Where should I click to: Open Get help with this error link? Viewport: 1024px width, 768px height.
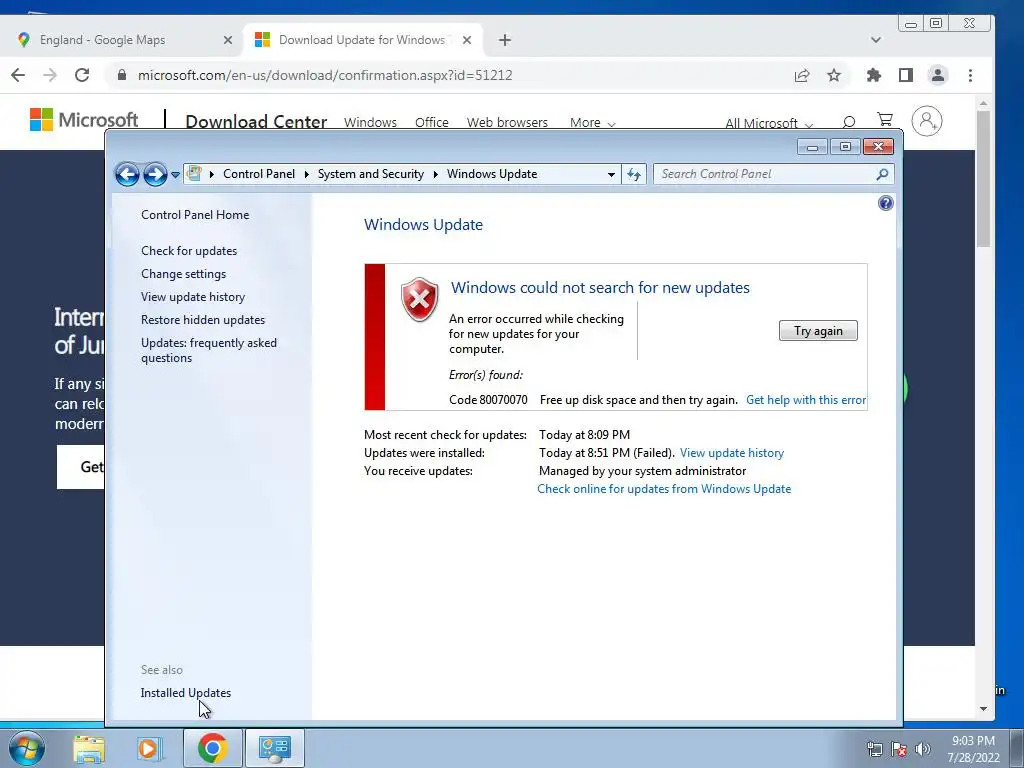pos(806,400)
